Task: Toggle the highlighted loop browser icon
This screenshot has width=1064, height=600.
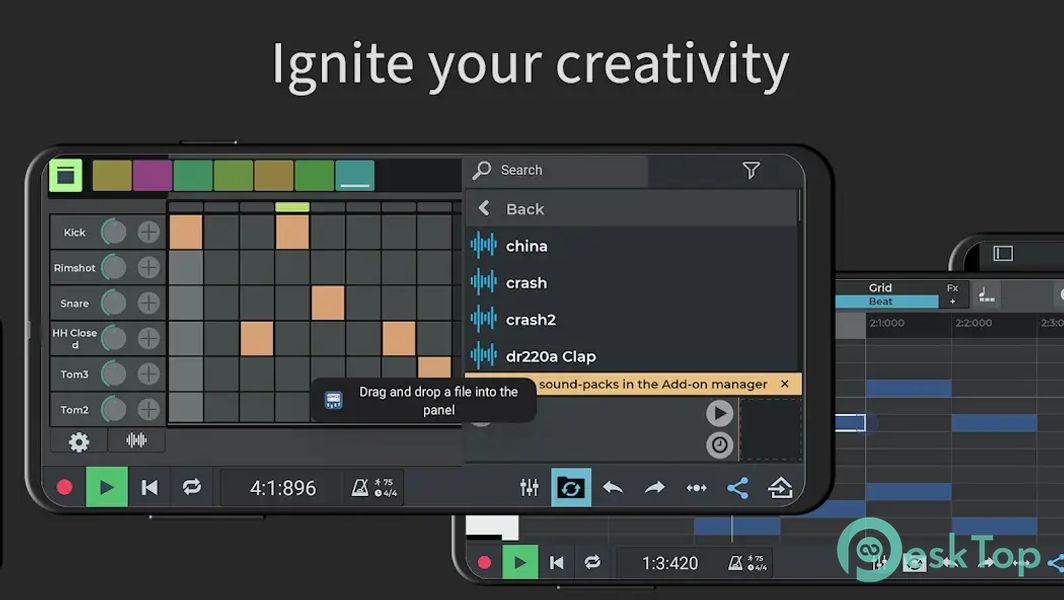Action: point(571,487)
